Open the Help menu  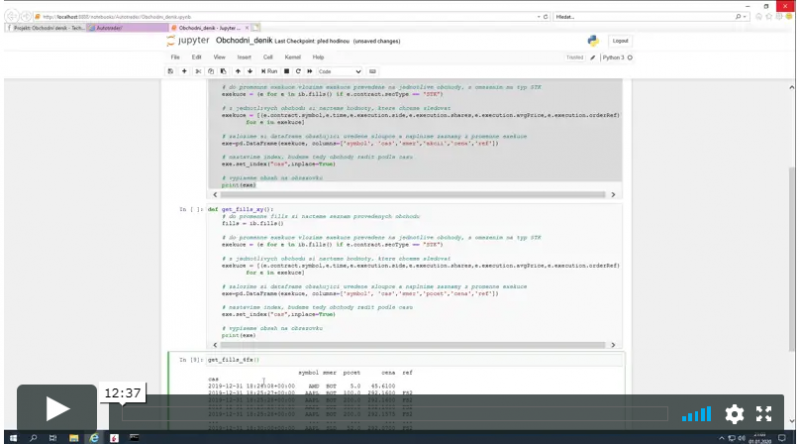click(318, 57)
